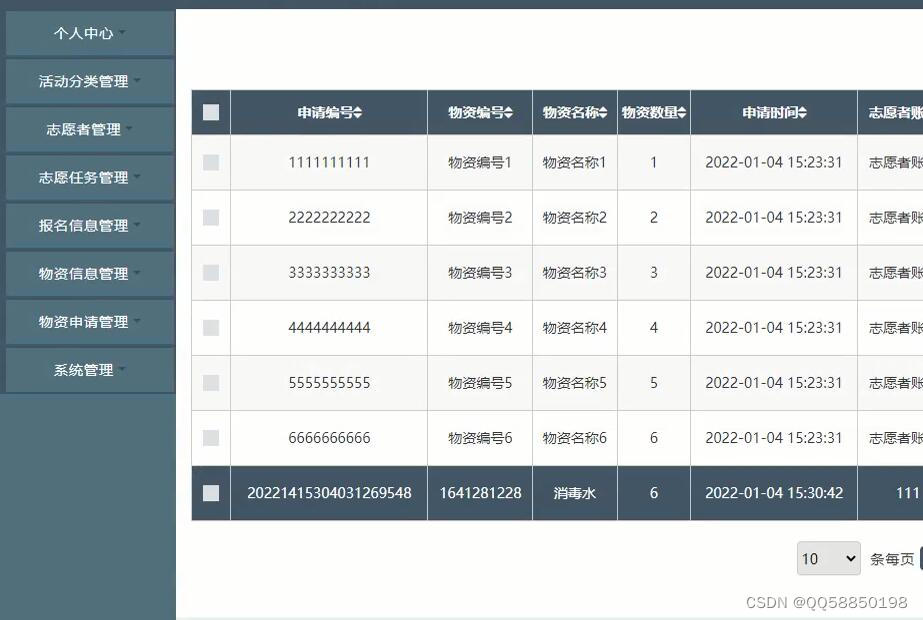Sort the 物资名称 column
This screenshot has width=923, height=620.
pyautogui.click(x=574, y=113)
